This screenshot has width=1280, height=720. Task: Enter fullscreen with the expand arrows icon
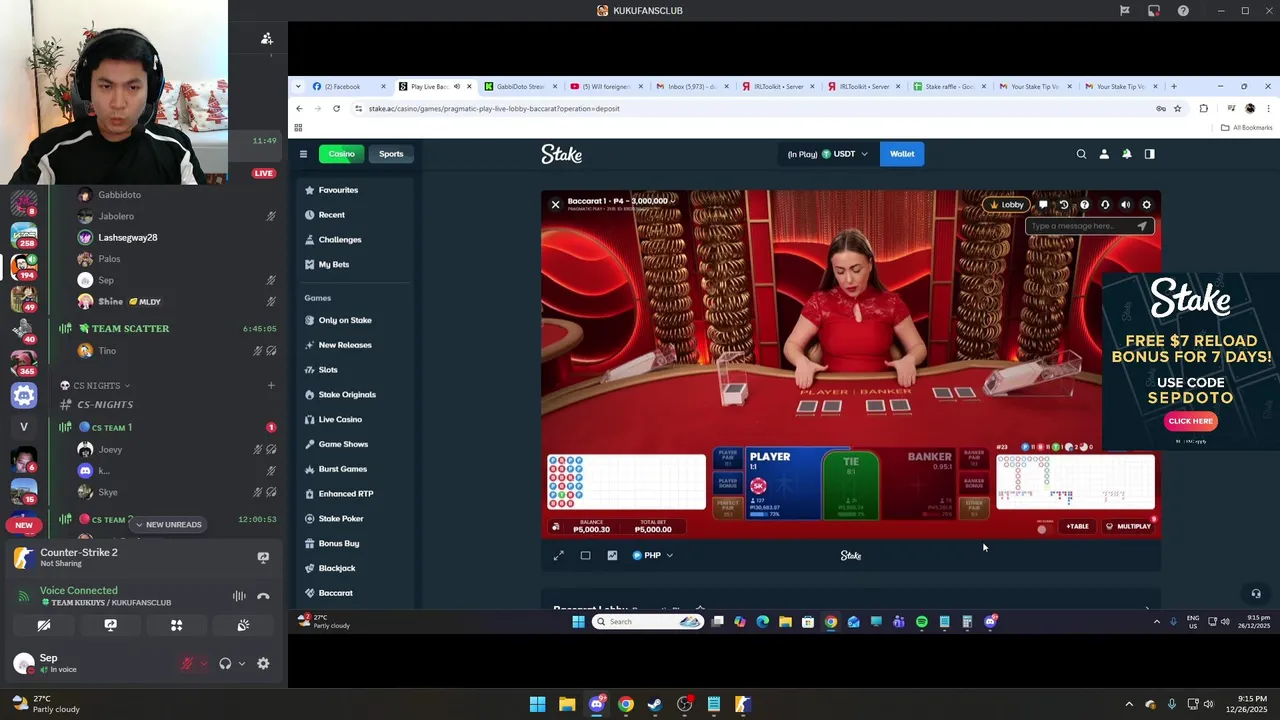[x=559, y=555]
